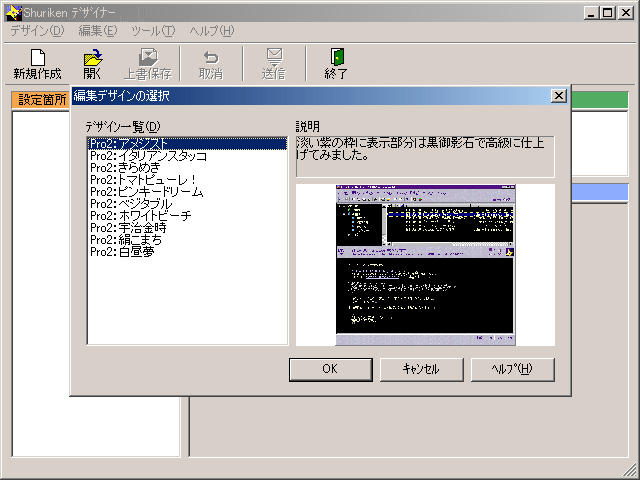Image resolution: width=640 pixels, height=480 pixels.
Task: Select Pro2:ベジタブル design
Action: tap(187, 204)
